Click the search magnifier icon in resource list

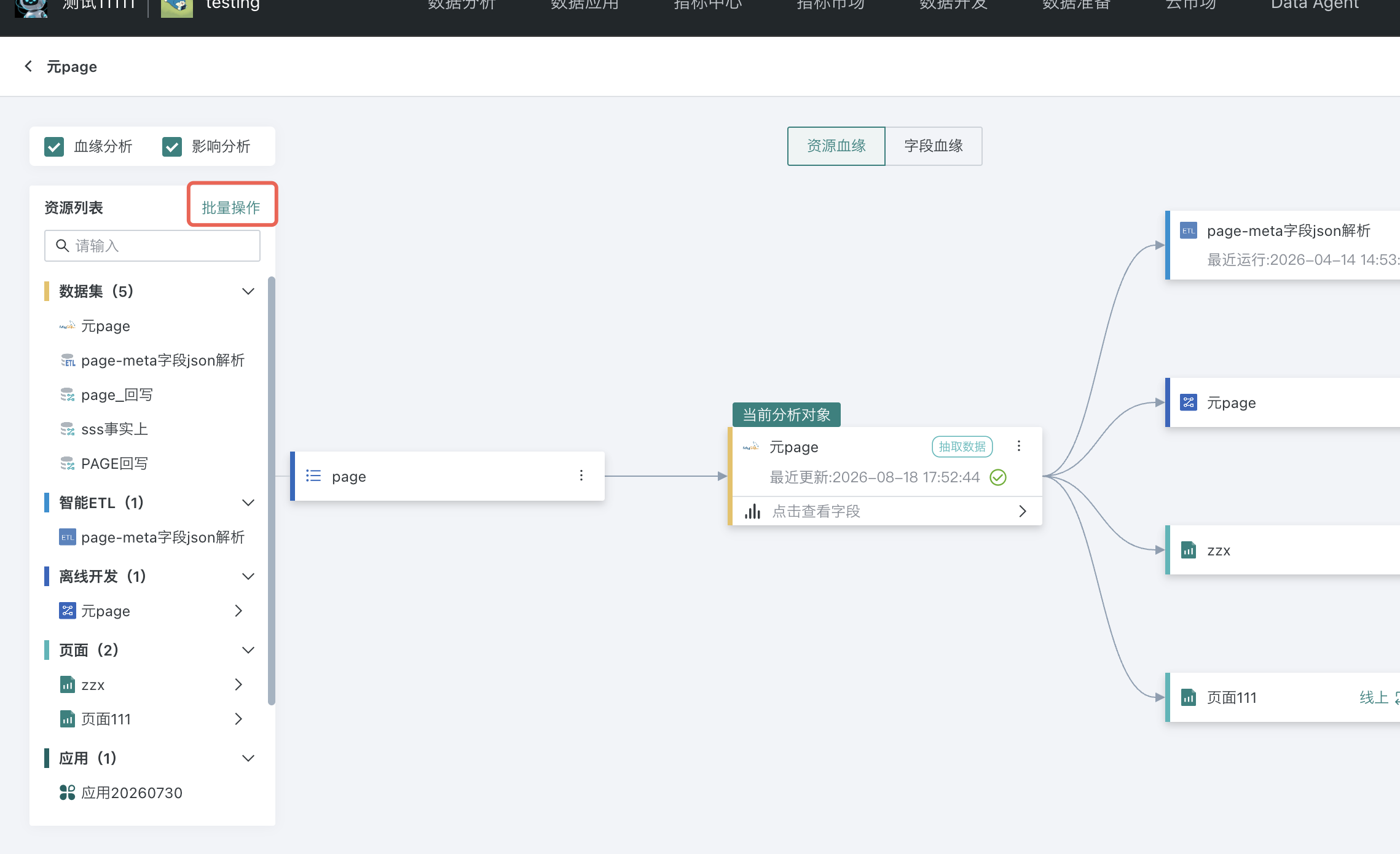[62, 246]
